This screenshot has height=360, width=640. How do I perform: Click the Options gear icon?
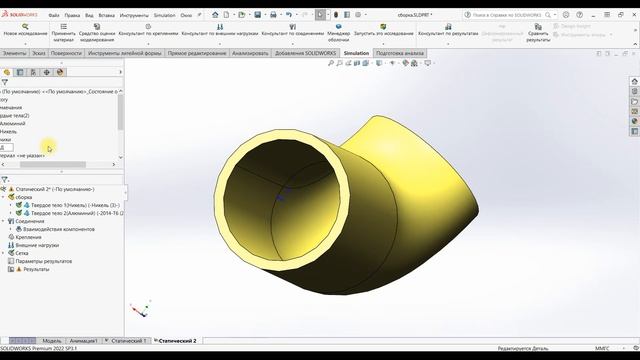[358, 15]
